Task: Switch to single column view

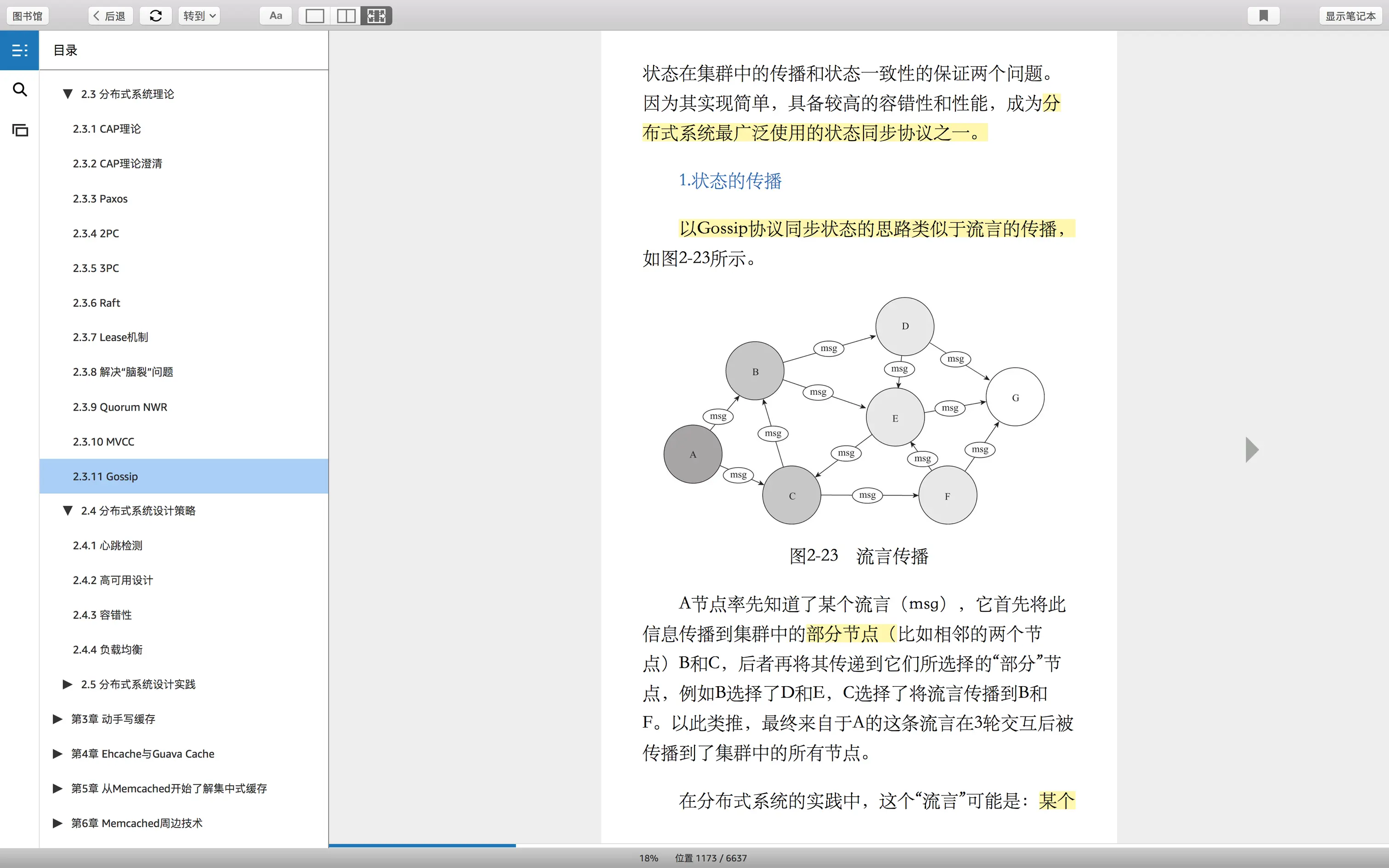Action: pos(315,16)
